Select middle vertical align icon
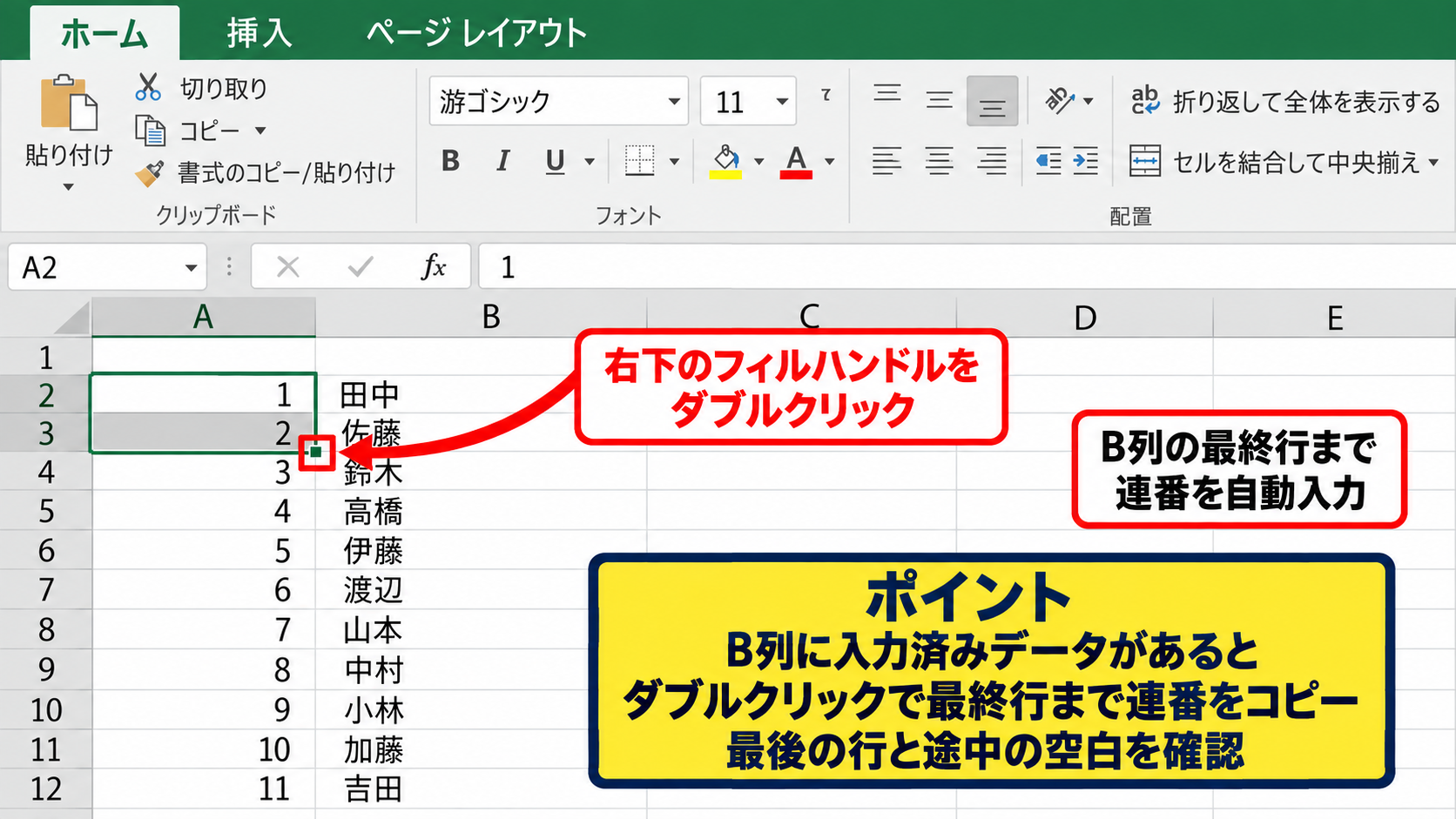The image size is (1456, 819). pyautogui.click(x=939, y=101)
